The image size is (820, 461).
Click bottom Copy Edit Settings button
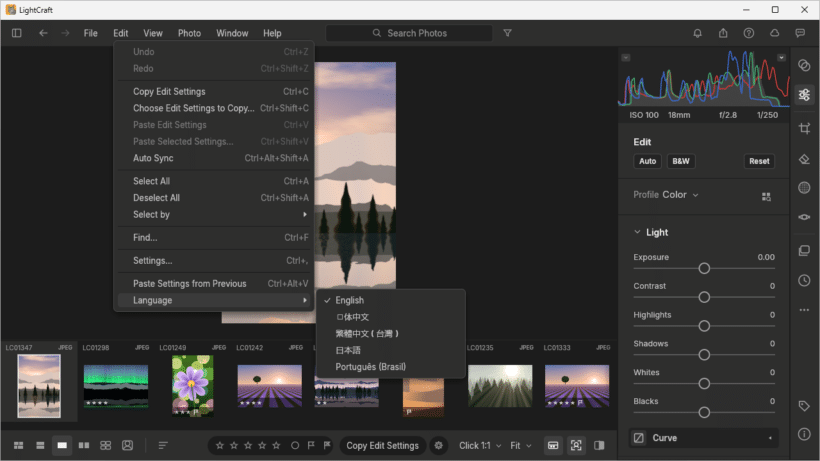383,445
